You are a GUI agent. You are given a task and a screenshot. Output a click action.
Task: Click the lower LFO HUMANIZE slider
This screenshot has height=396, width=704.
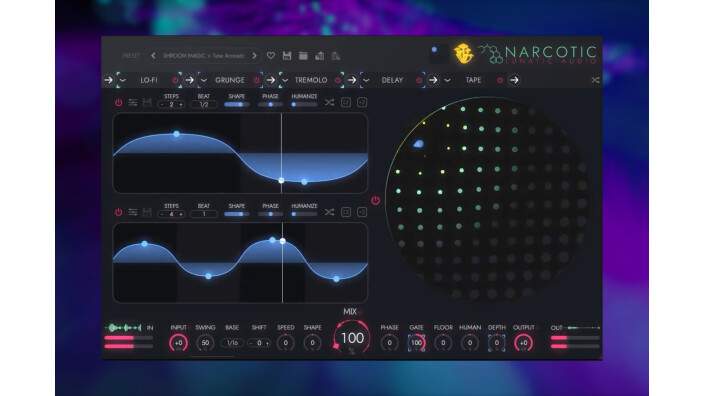pos(304,214)
